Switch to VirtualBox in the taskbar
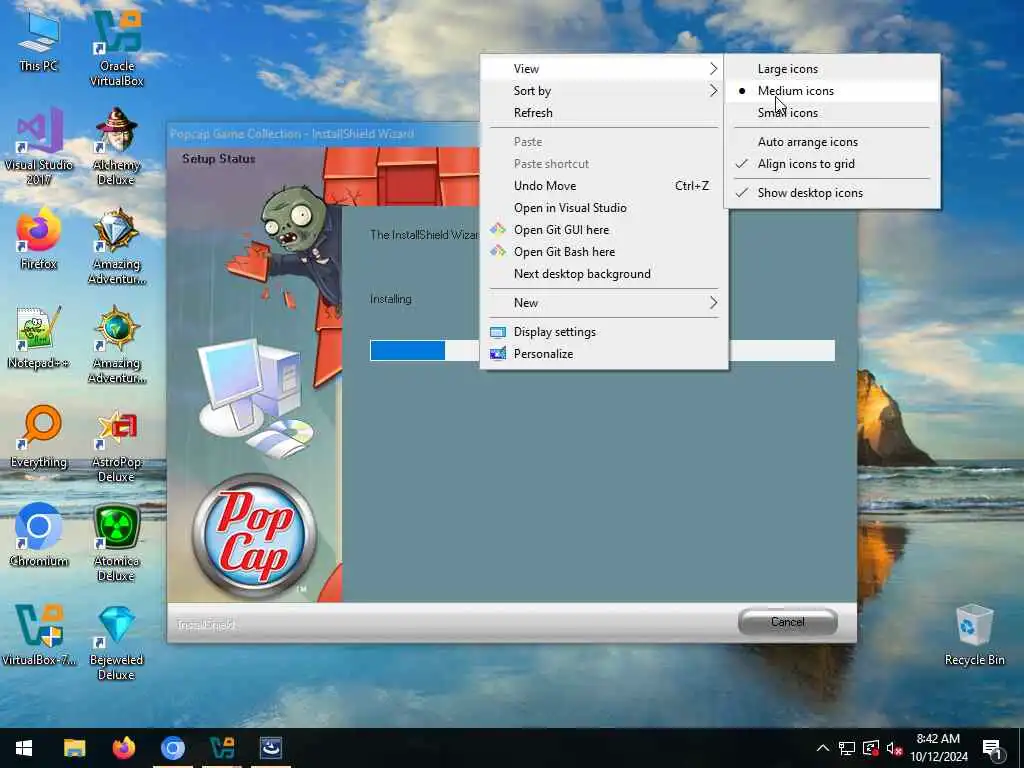This screenshot has height=768, width=1024. [x=222, y=748]
